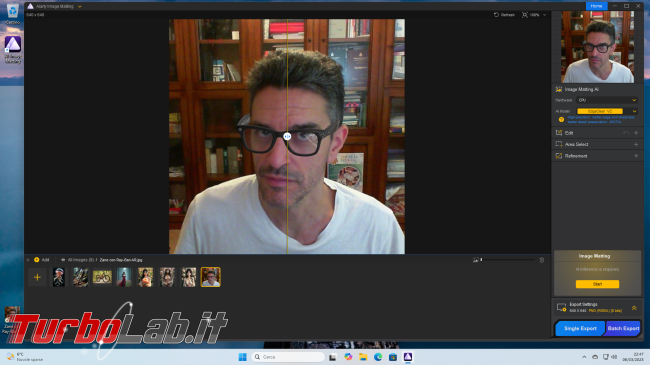This screenshot has height=365, width=650.
Task: Click the yellow Start button
Action: pyautogui.click(x=597, y=284)
